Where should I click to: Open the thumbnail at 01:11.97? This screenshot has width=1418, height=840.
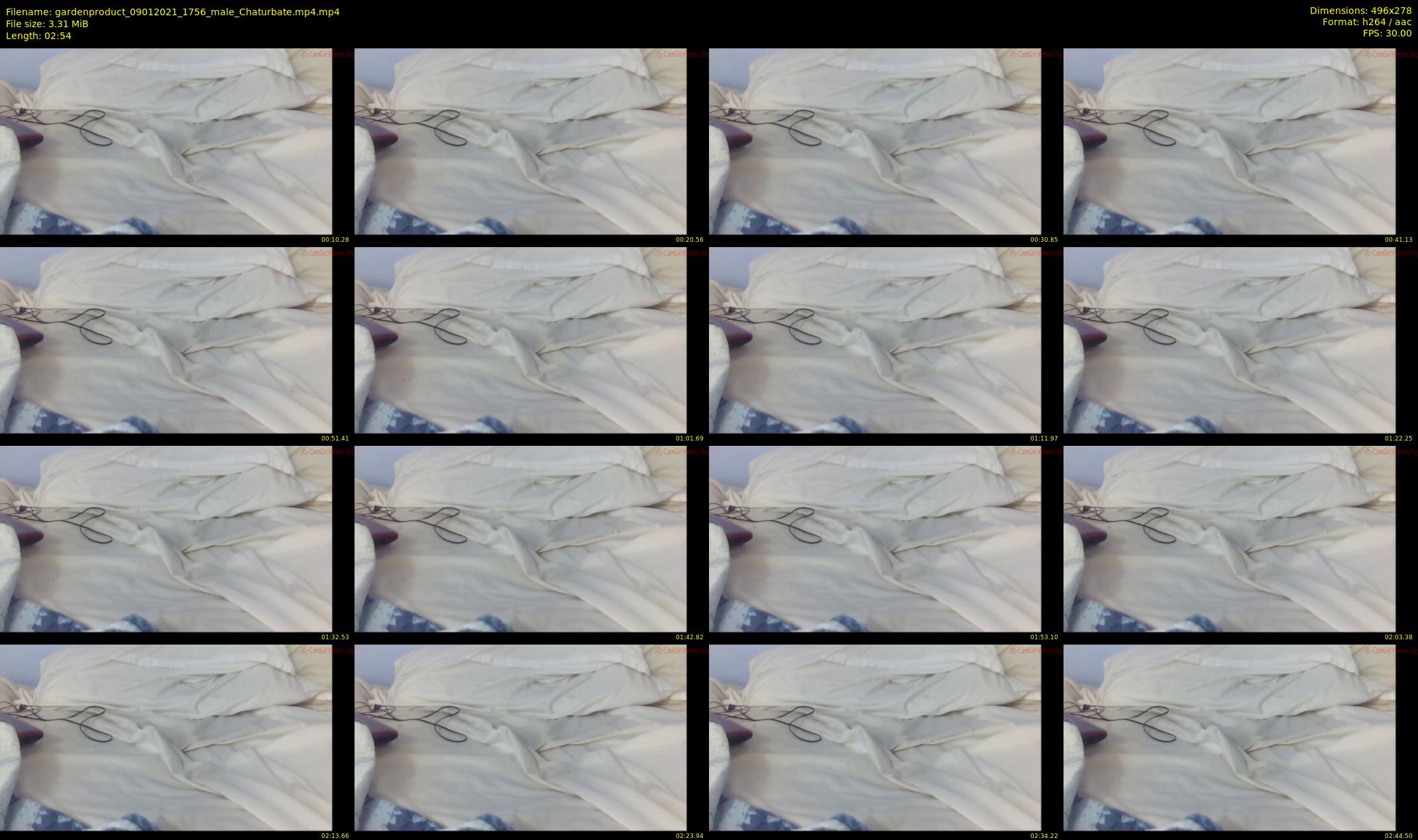875,340
